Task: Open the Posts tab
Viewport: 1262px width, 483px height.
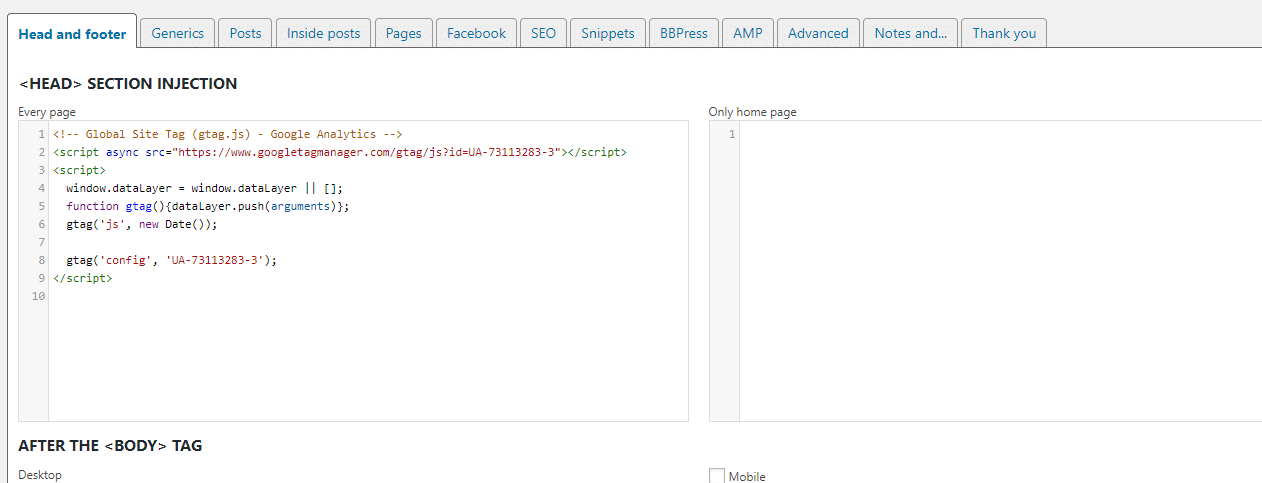Action: pos(245,33)
